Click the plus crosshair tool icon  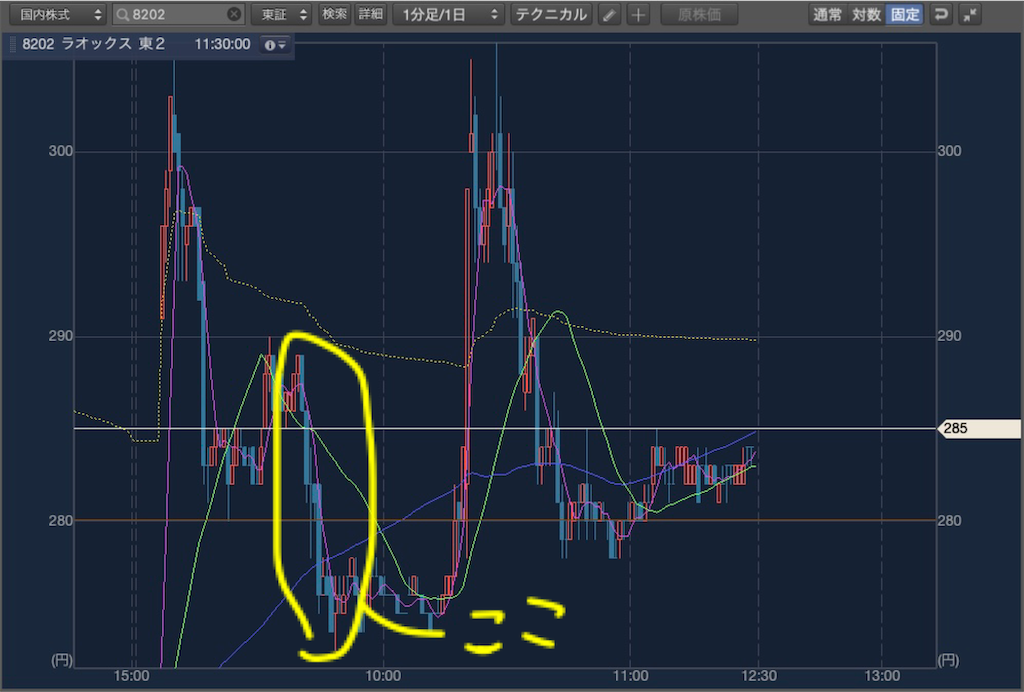[x=638, y=14]
